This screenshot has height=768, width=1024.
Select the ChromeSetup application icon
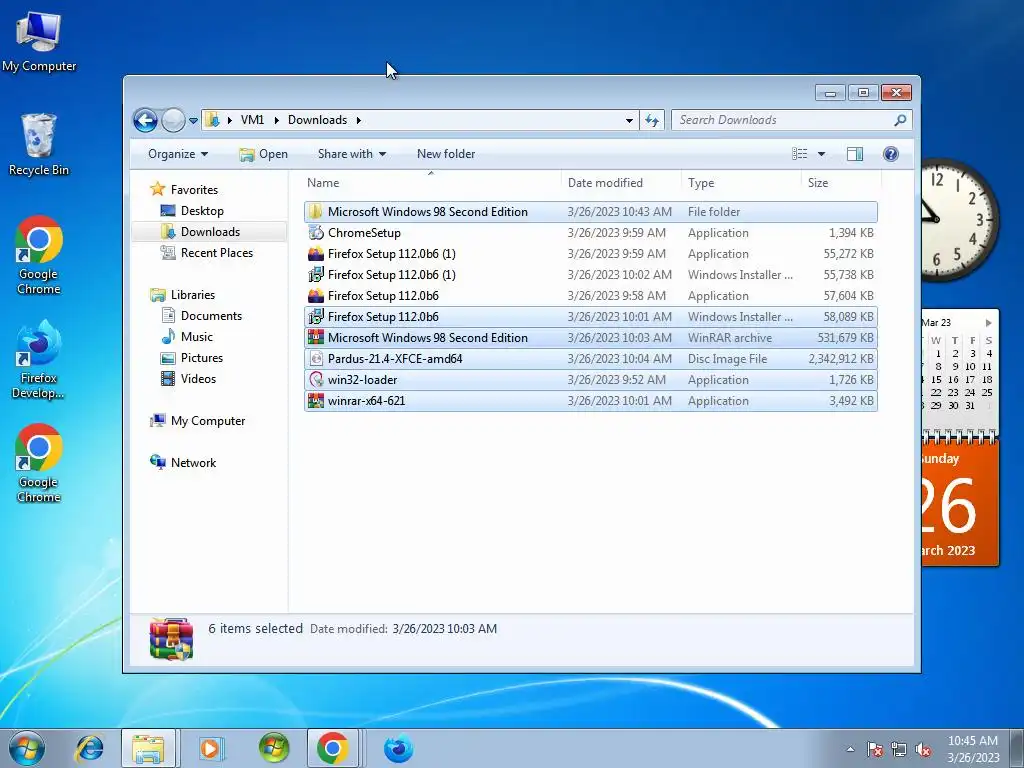pos(316,232)
